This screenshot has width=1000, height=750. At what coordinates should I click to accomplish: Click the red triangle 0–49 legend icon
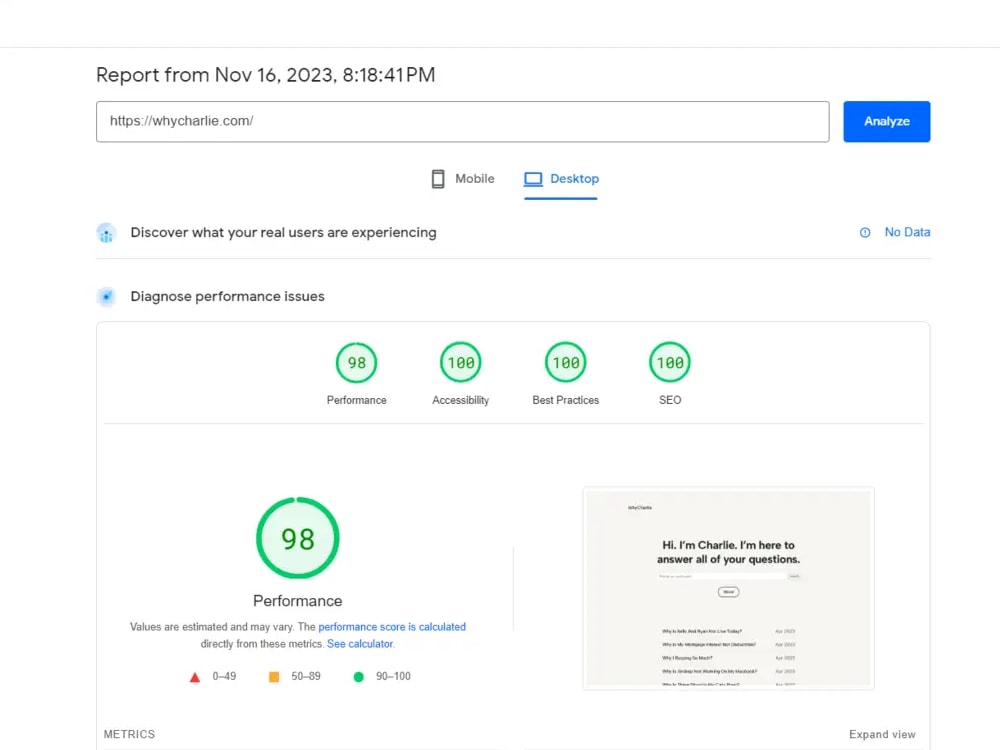pyautogui.click(x=195, y=677)
